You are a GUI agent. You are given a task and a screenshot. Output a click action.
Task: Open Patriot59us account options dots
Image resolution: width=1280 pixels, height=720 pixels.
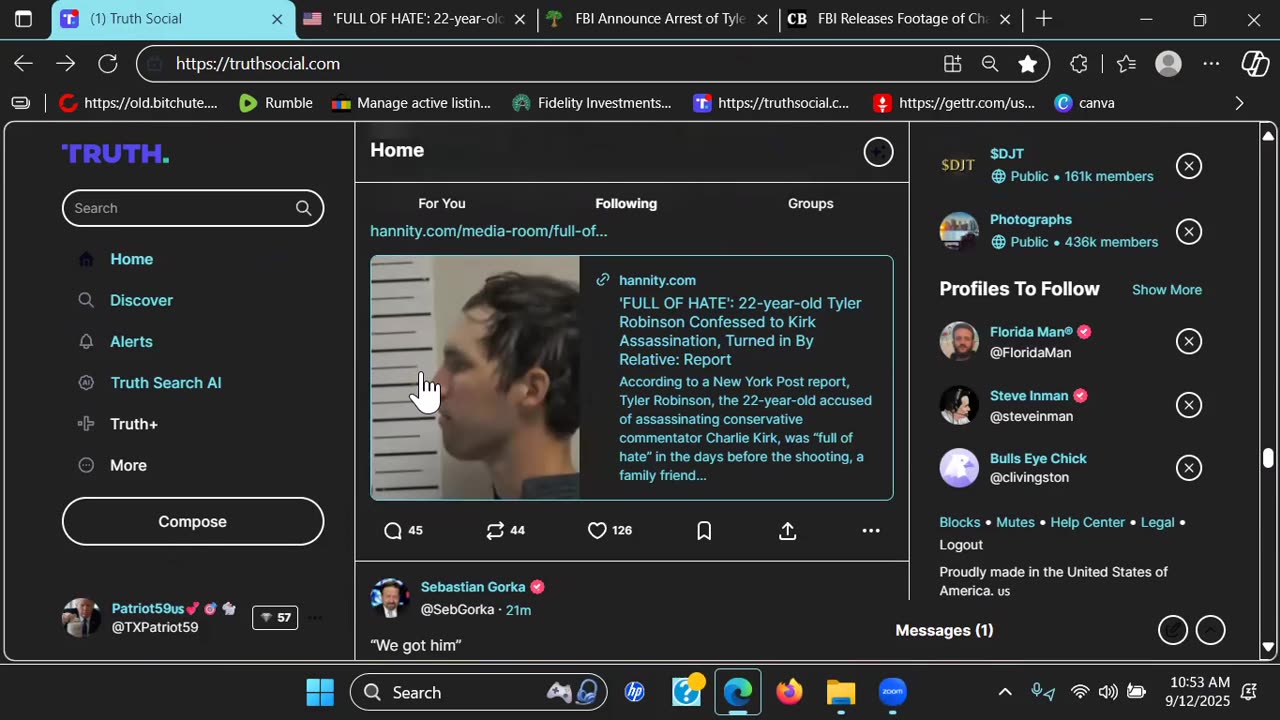pos(315,618)
